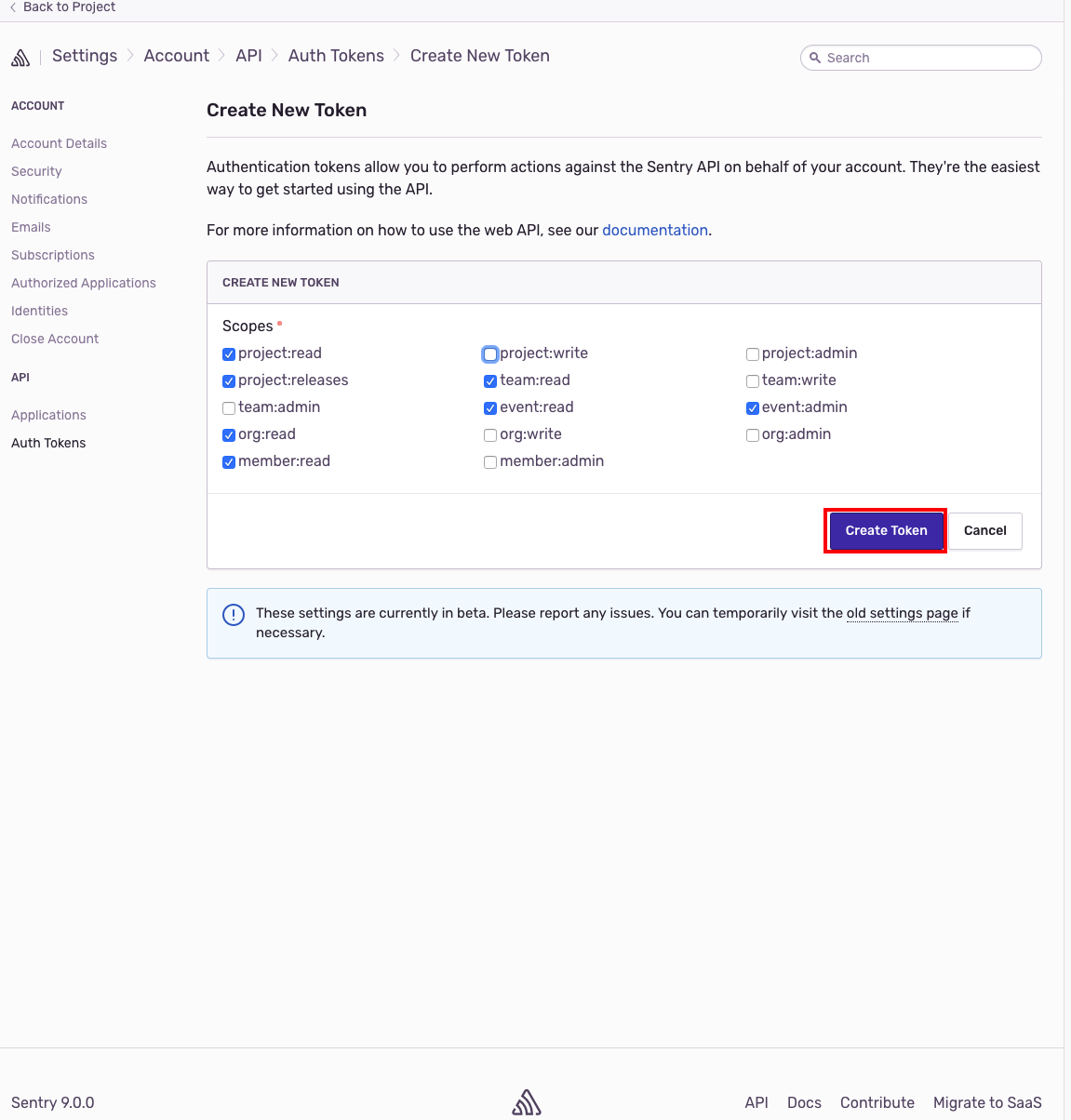Open Subscriptions in sidebar
This screenshot has height=1120, width=1071.
point(53,255)
